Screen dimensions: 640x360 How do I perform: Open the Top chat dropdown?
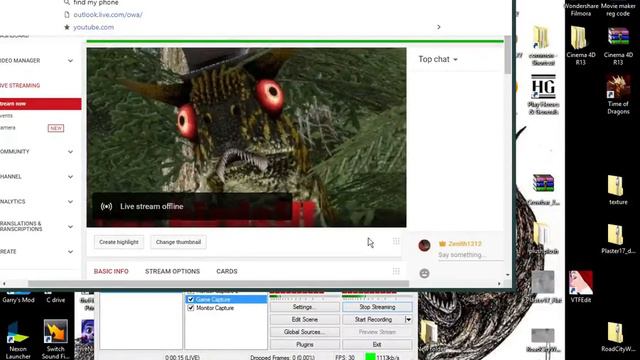tap(438, 59)
